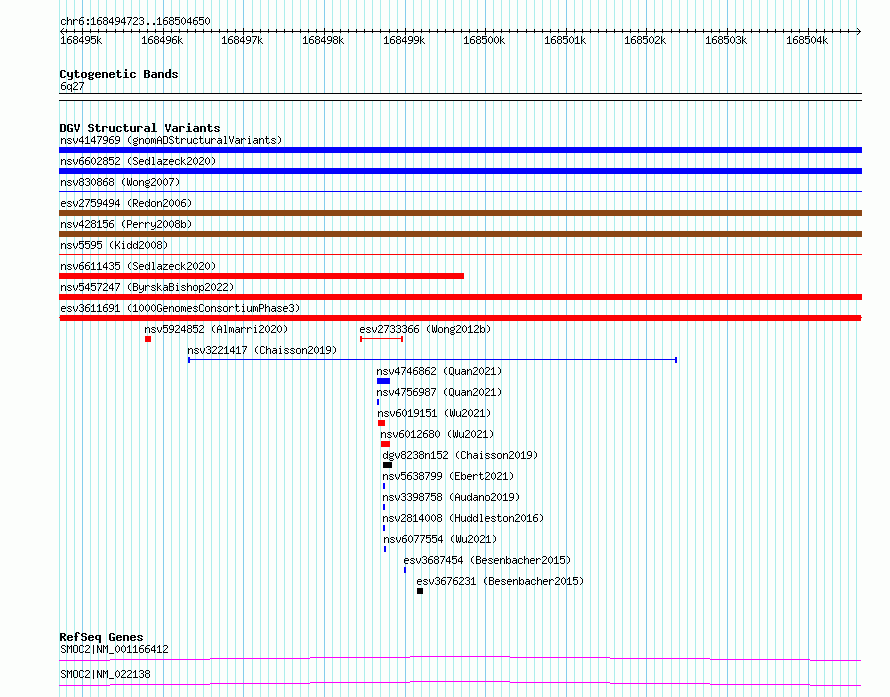Viewport: 890px width, 697px height.
Task: Click the 168500k ruler mark
Action: point(484,40)
